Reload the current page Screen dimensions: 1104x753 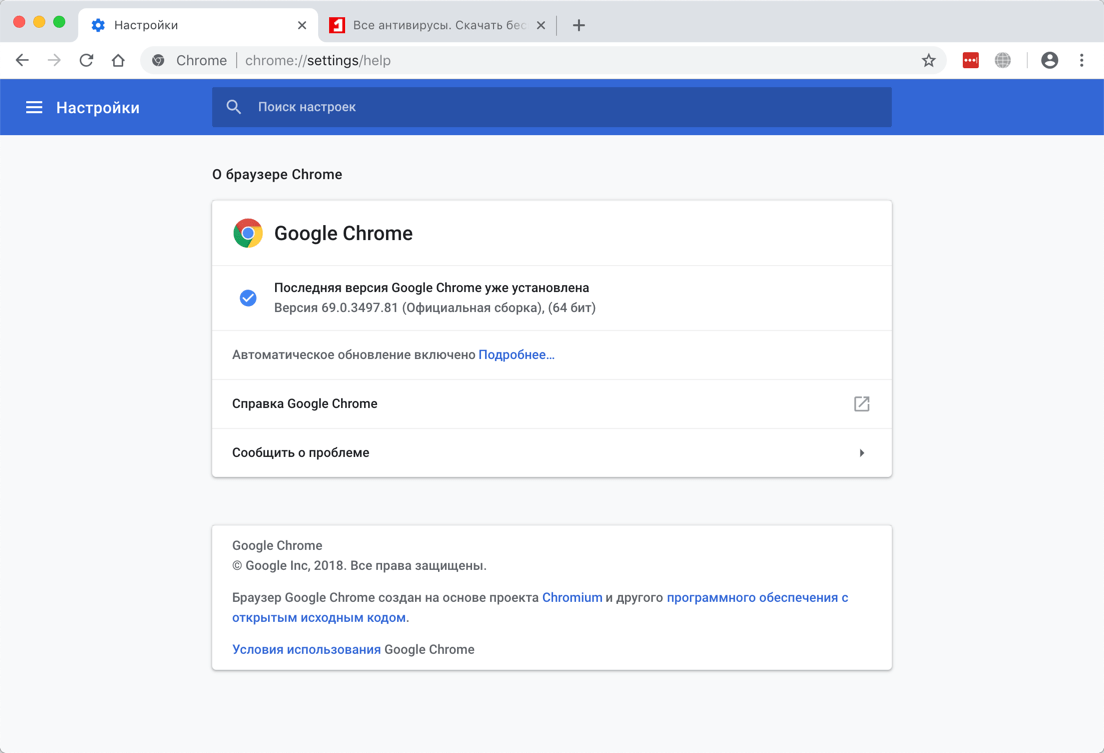[x=87, y=61]
